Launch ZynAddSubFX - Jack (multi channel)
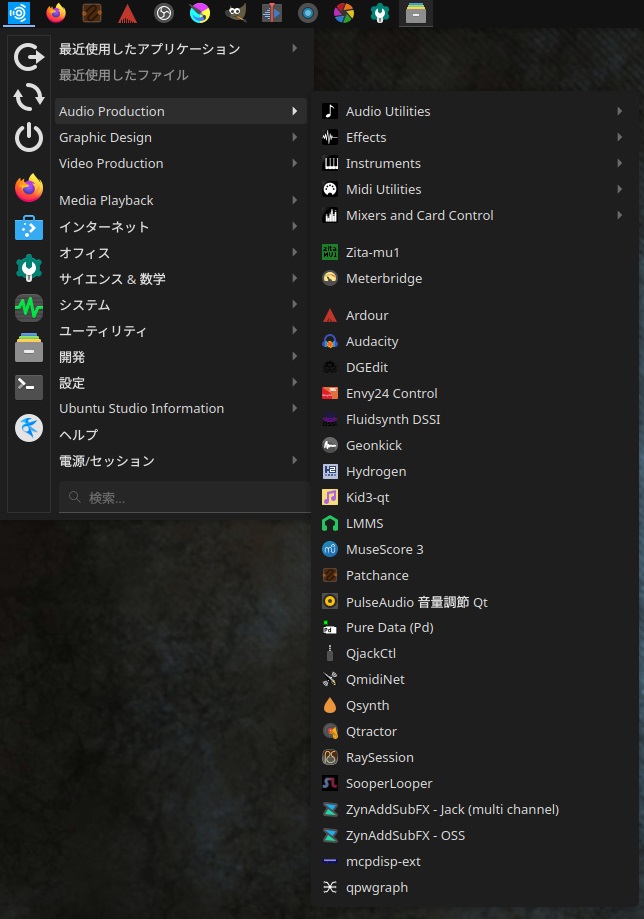Viewport: 644px width, 919px height. [475, 809]
